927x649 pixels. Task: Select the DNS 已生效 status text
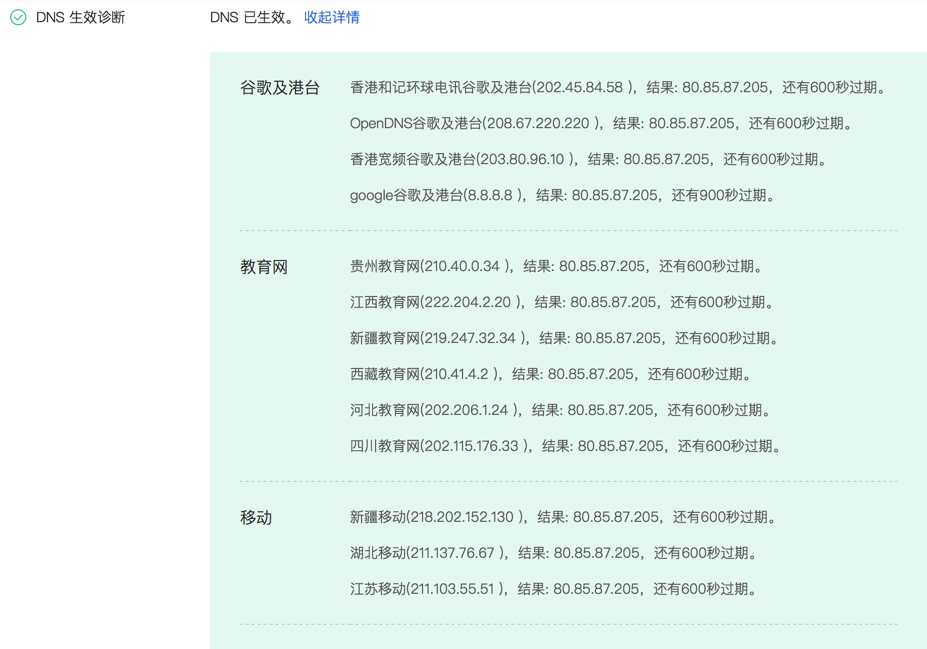point(252,17)
